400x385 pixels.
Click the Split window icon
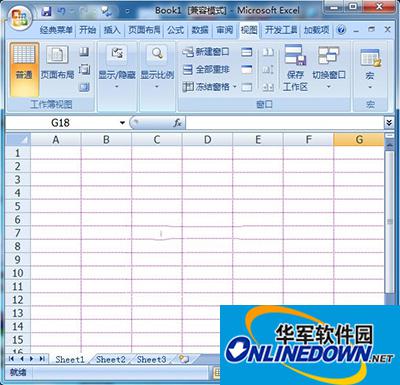coord(247,52)
